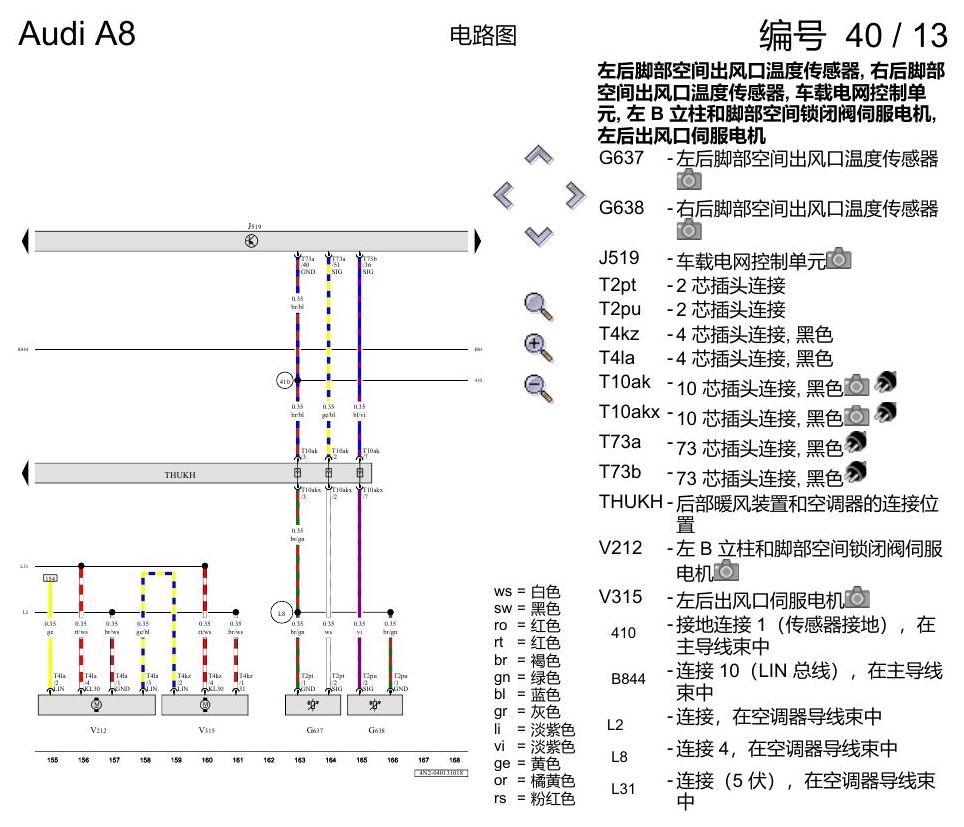Click the down navigation arrow
The height and width of the screenshot is (827, 964).
pos(539,235)
